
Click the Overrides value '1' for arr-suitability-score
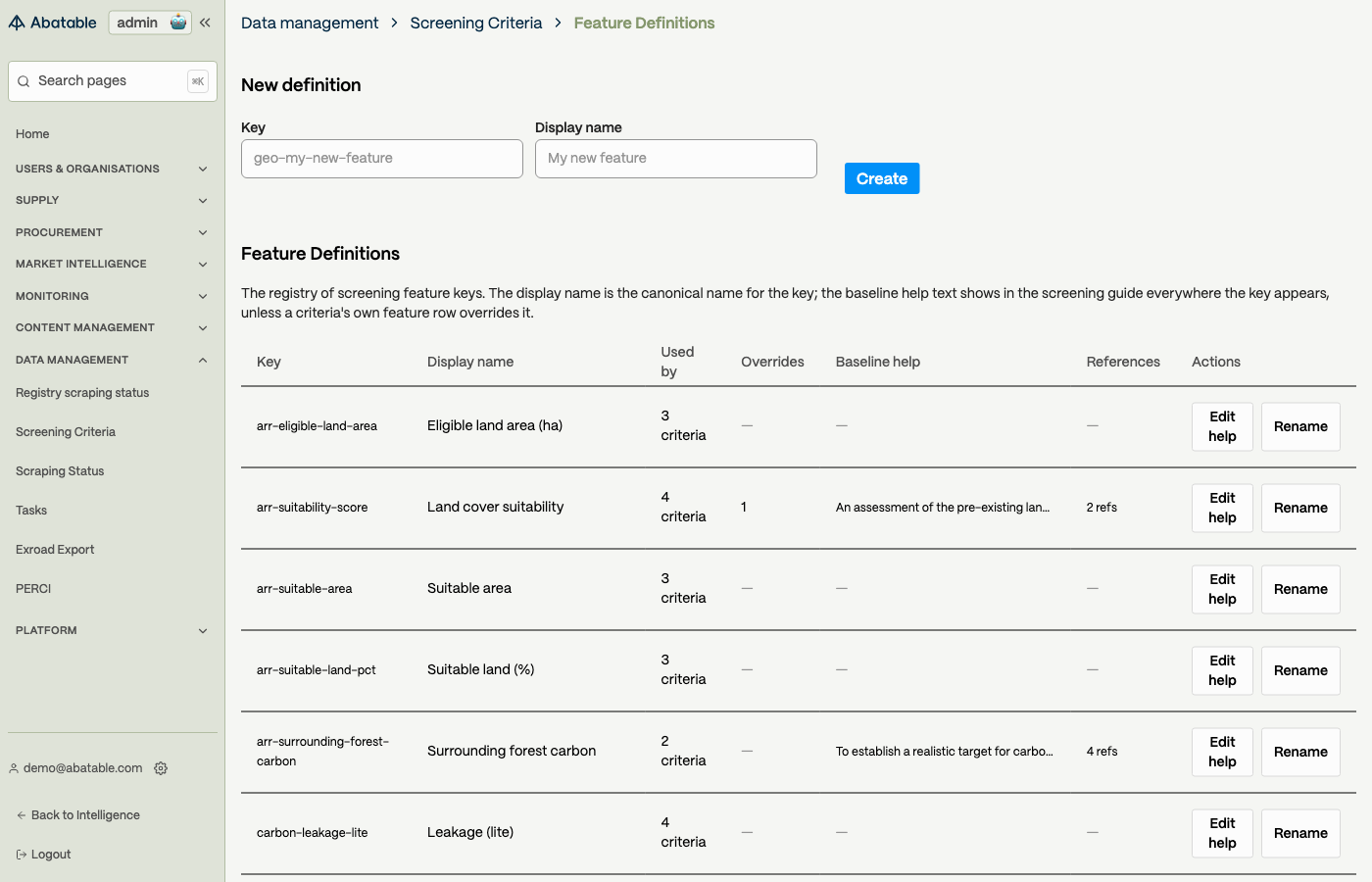click(744, 507)
